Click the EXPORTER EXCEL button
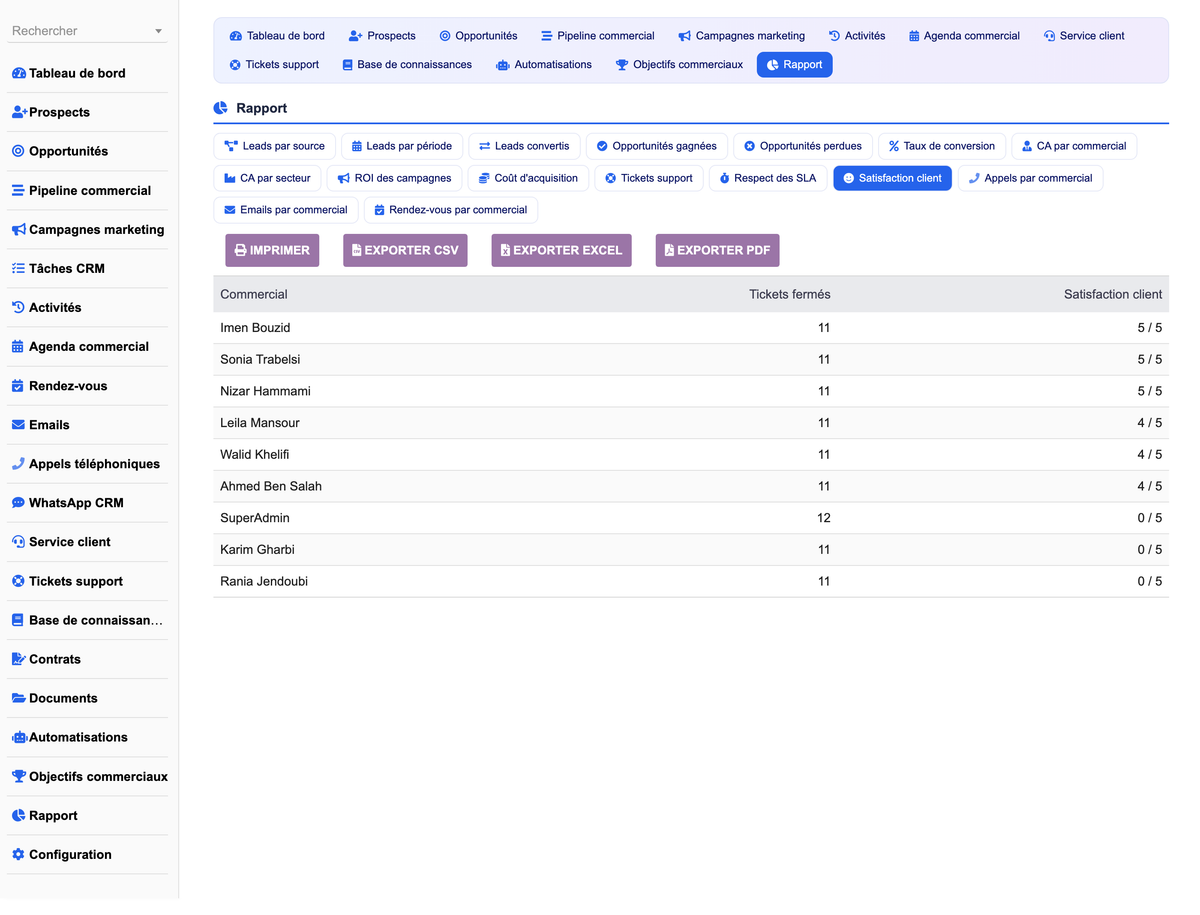Screen dimensions: 1200x915 point(561,250)
